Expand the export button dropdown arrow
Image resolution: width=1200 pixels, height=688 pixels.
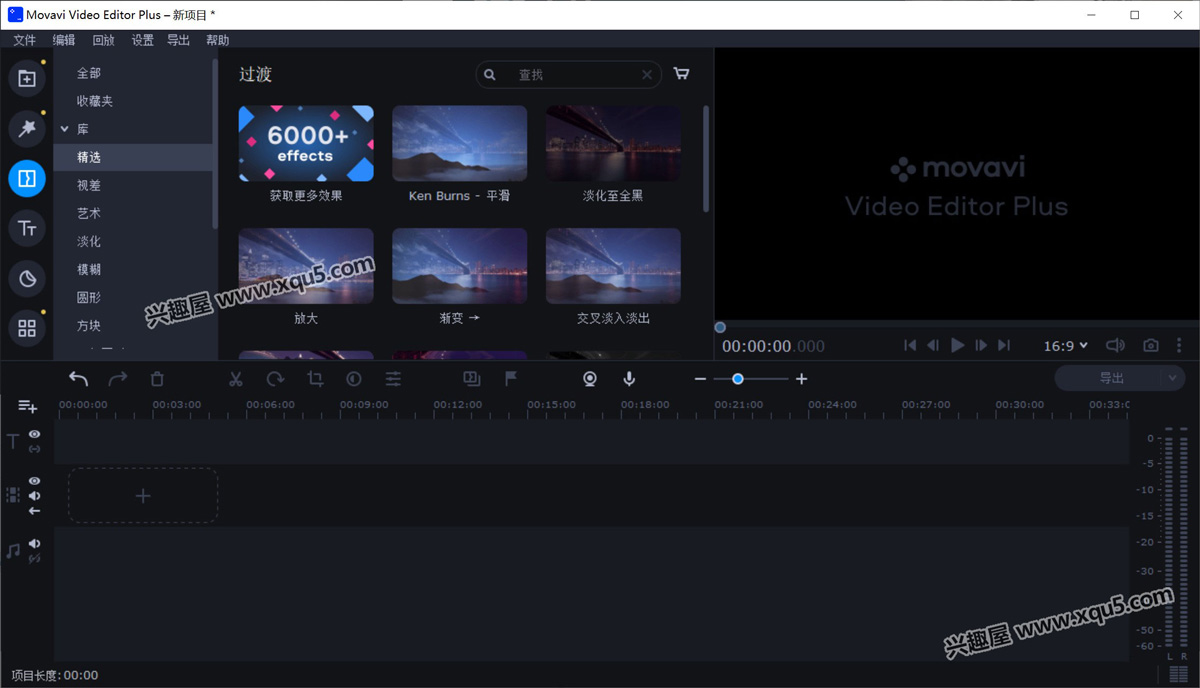tap(1173, 378)
